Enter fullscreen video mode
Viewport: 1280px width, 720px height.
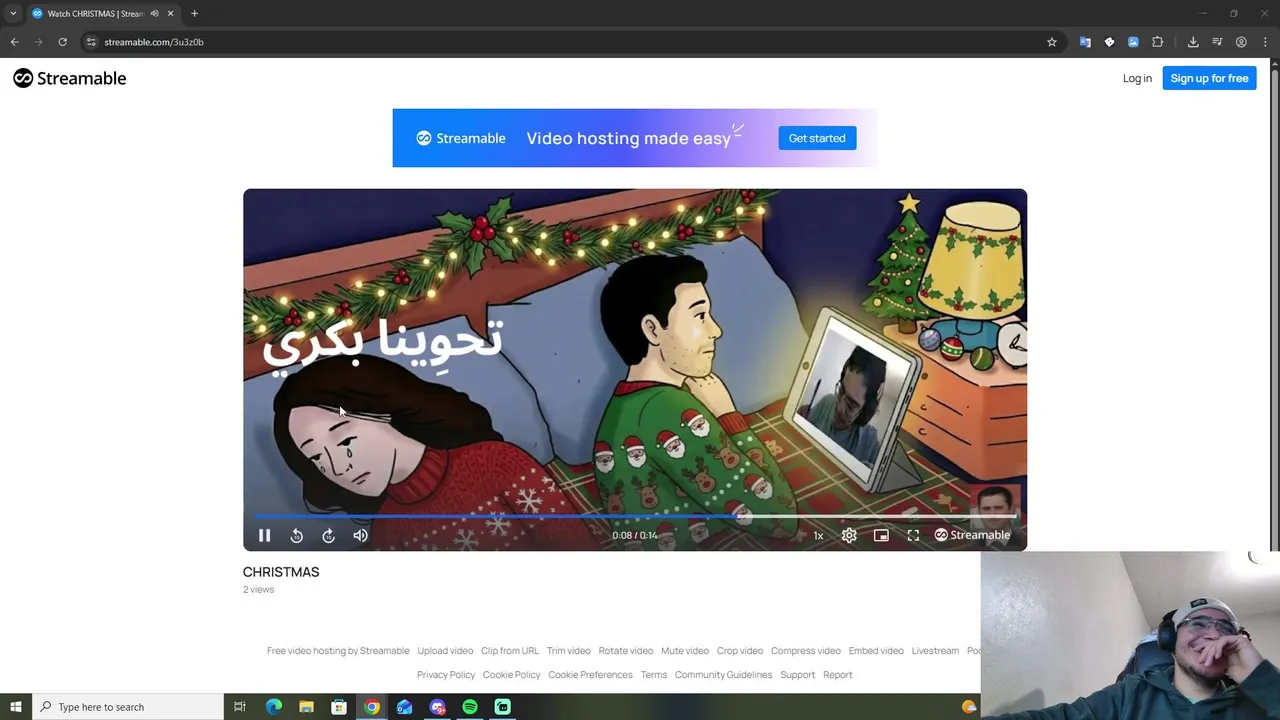[913, 536]
